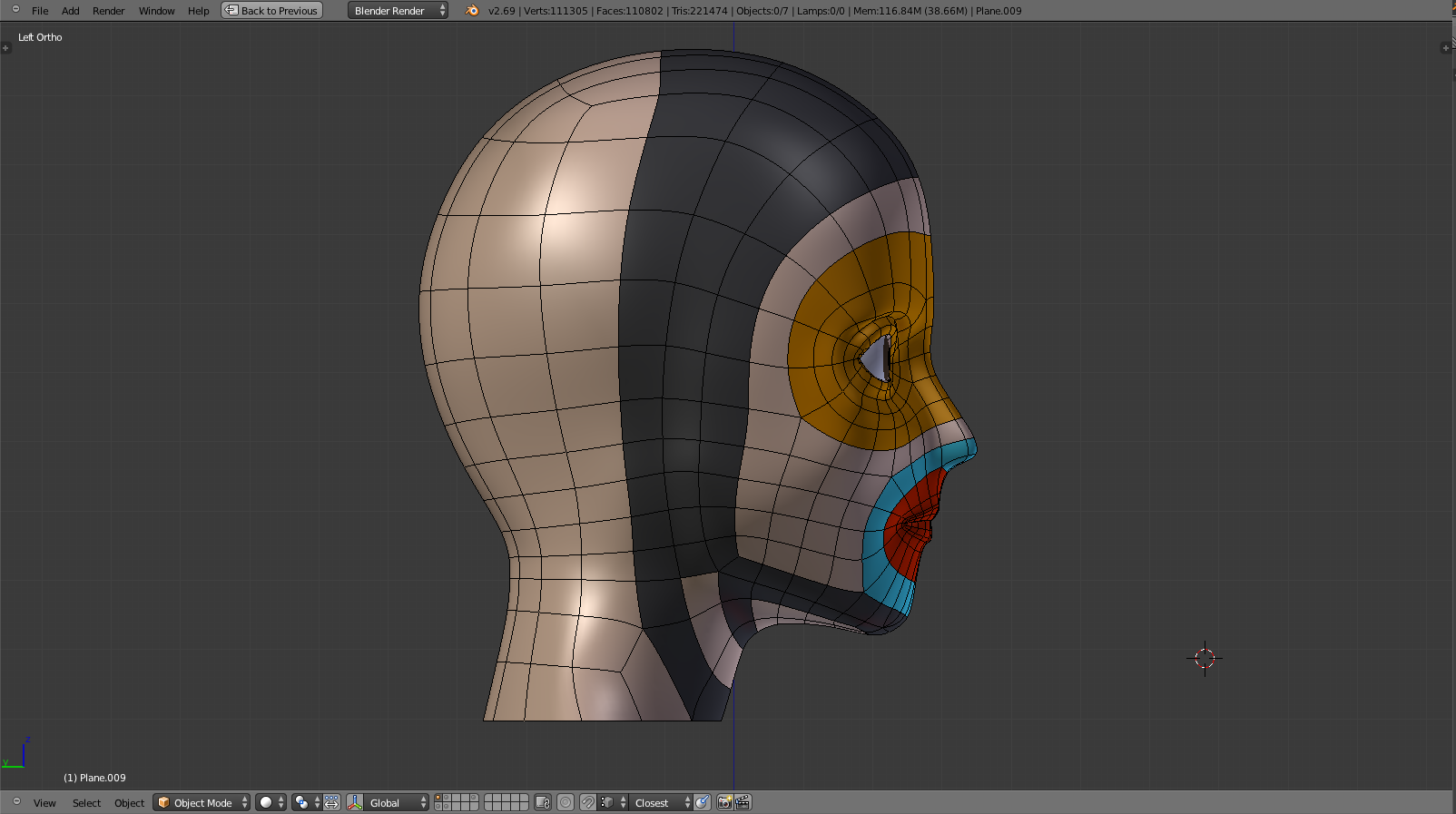Click the Left Ortho view label
1456x814 pixels.
coord(40,37)
